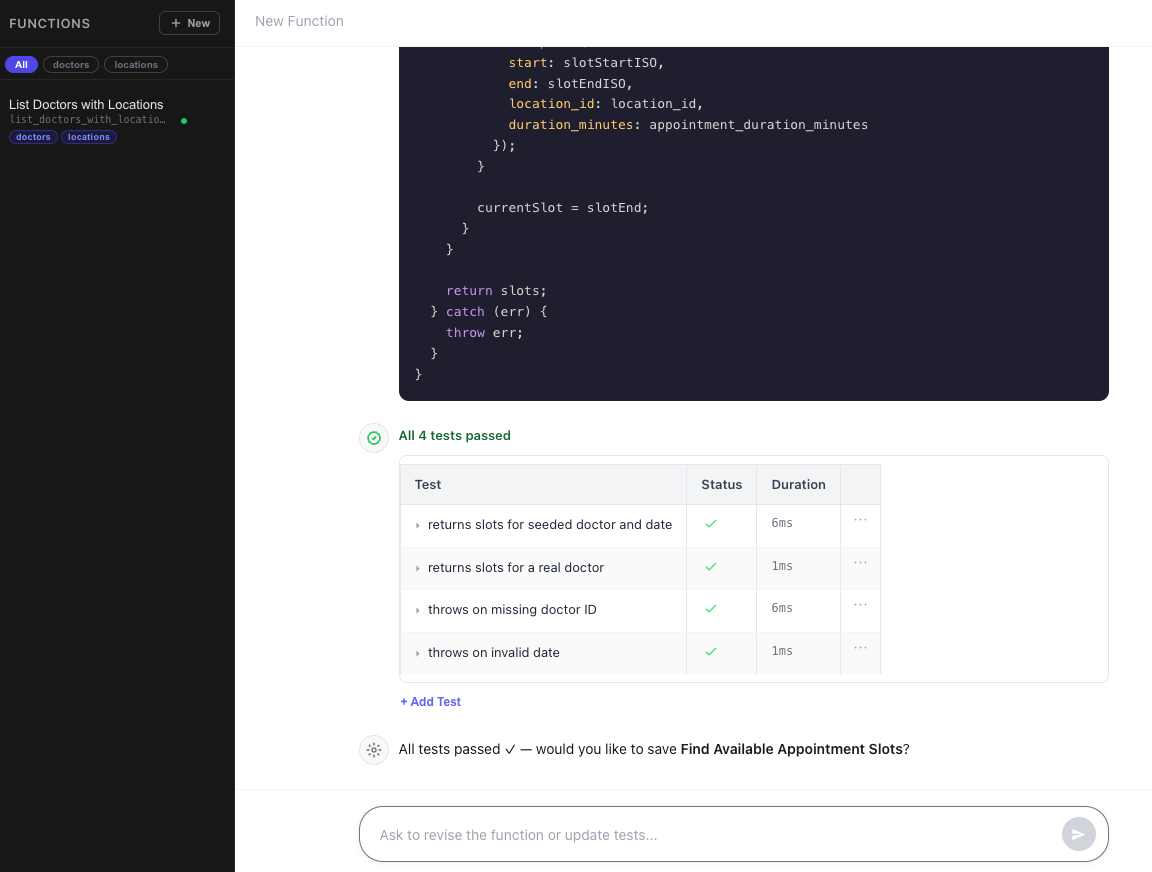Click the send message arrow icon
The image size is (1152, 872).
[x=1079, y=833]
